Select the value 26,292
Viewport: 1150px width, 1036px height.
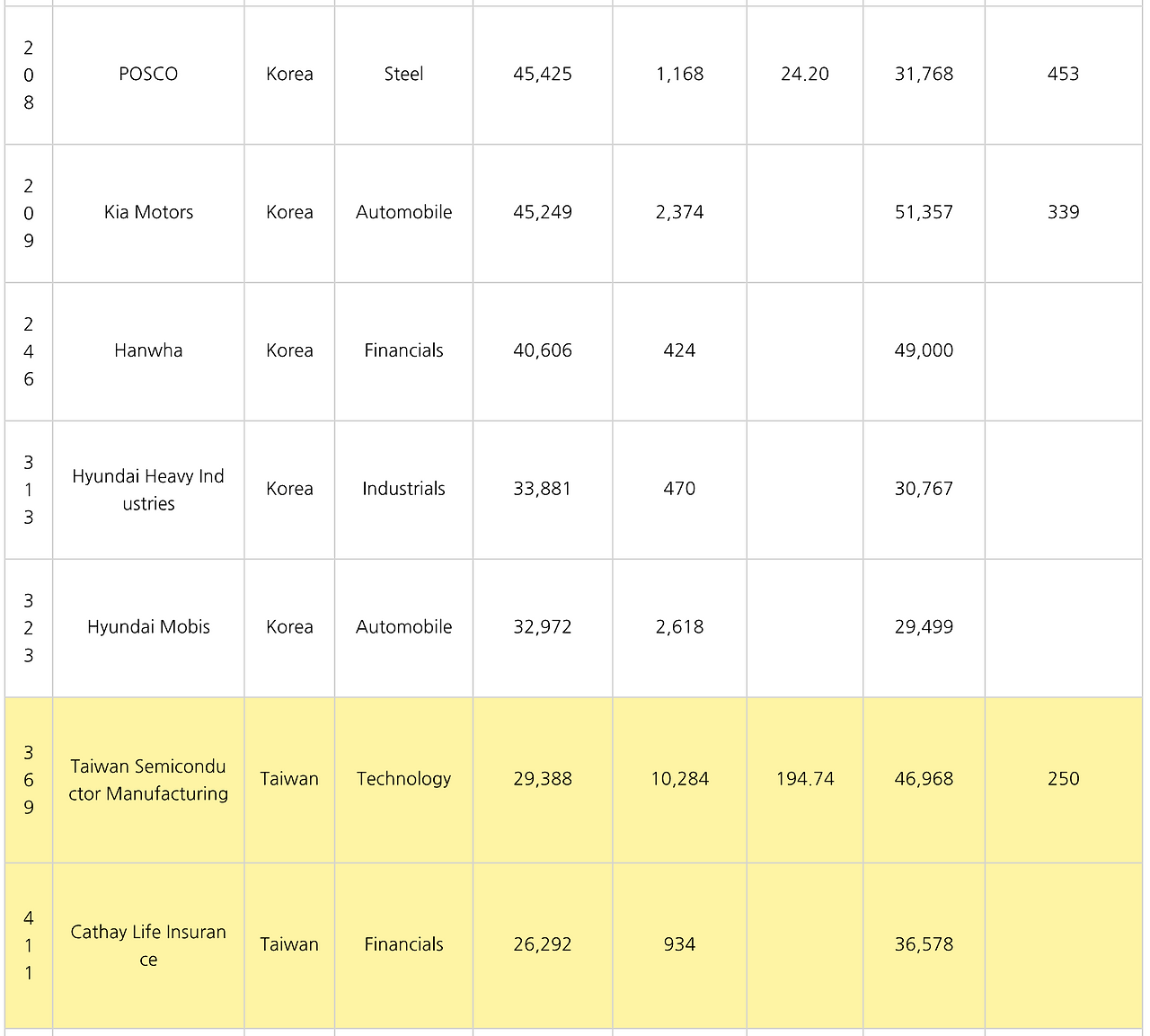coord(543,945)
